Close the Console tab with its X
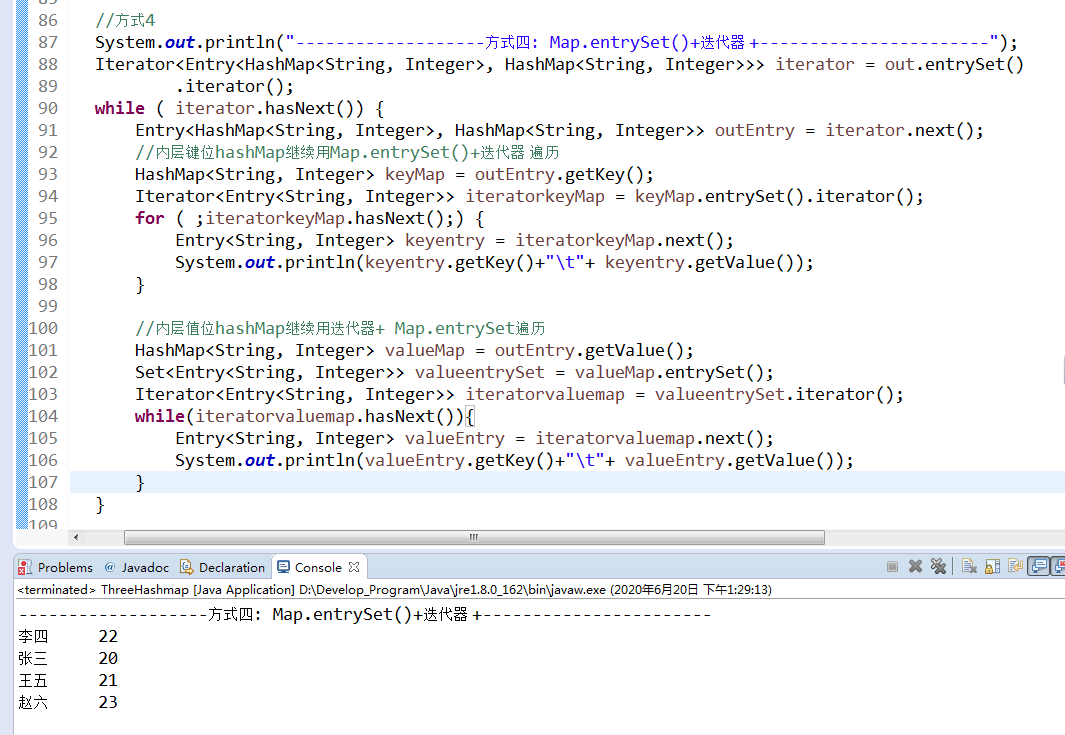This screenshot has width=1065, height=735. 354,567
